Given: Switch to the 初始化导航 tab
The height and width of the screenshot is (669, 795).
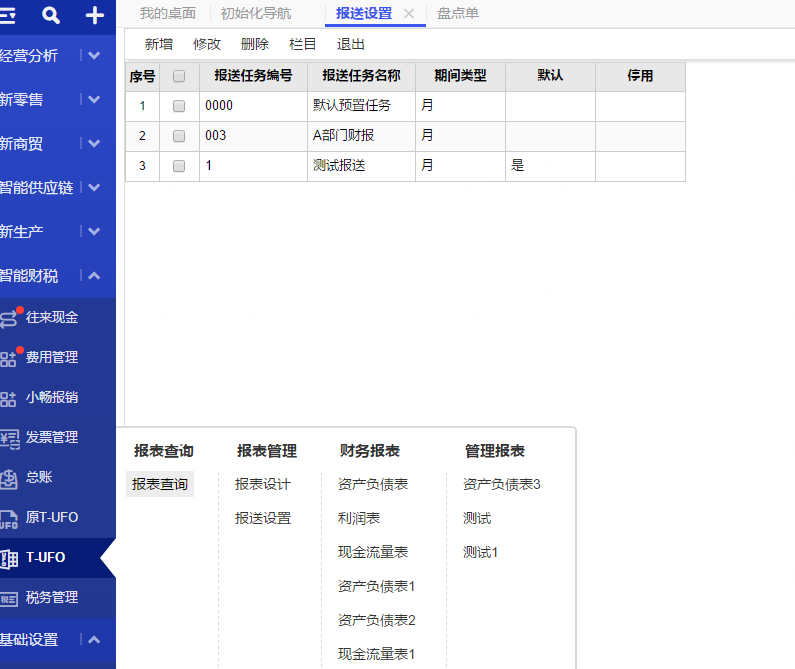Looking at the screenshot, I should coord(256,13).
